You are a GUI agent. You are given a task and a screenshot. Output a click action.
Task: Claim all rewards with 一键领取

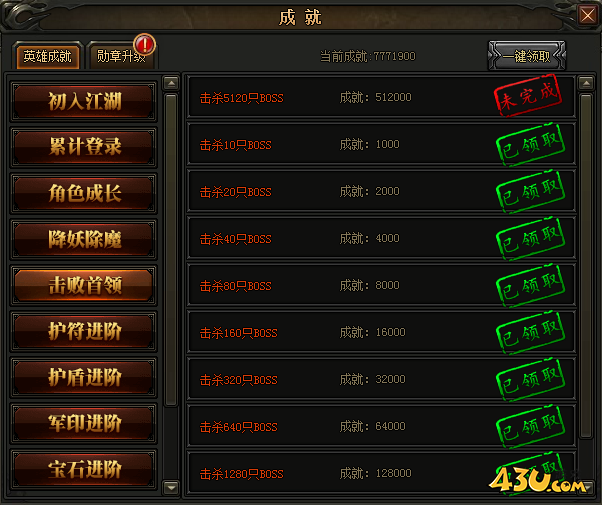[x=527, y=56]
